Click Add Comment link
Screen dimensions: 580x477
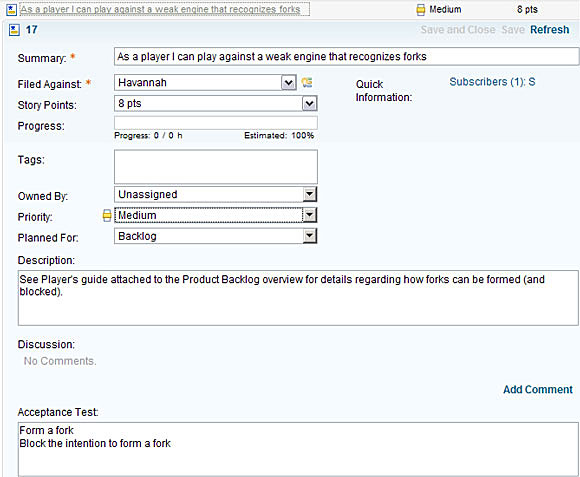[537, 389]
